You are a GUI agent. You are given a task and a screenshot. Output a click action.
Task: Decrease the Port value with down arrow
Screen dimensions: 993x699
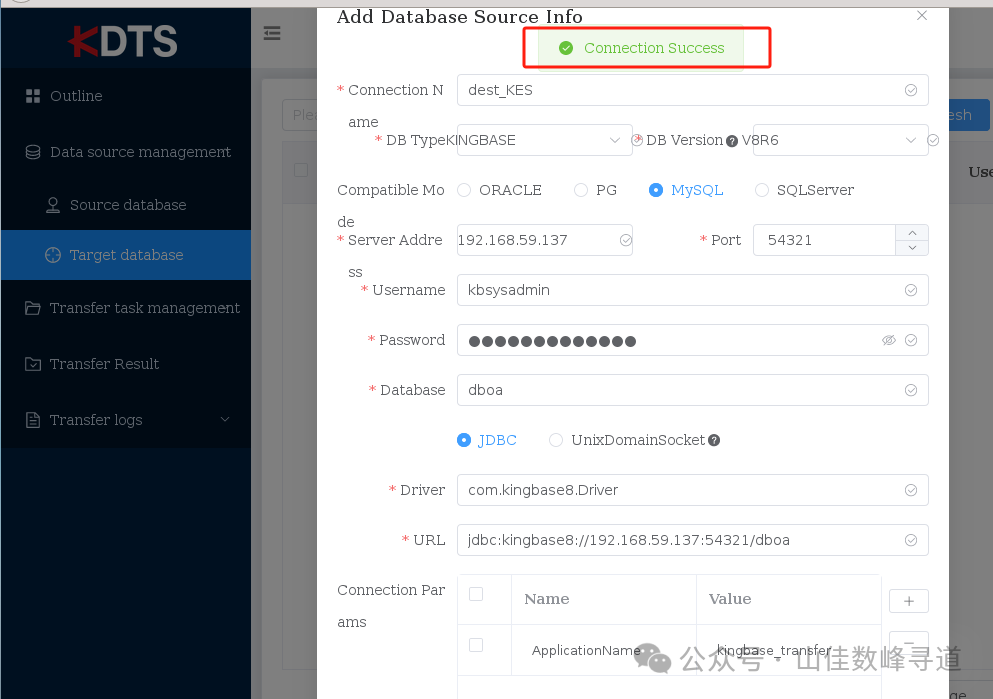click(x=912, y=248)
